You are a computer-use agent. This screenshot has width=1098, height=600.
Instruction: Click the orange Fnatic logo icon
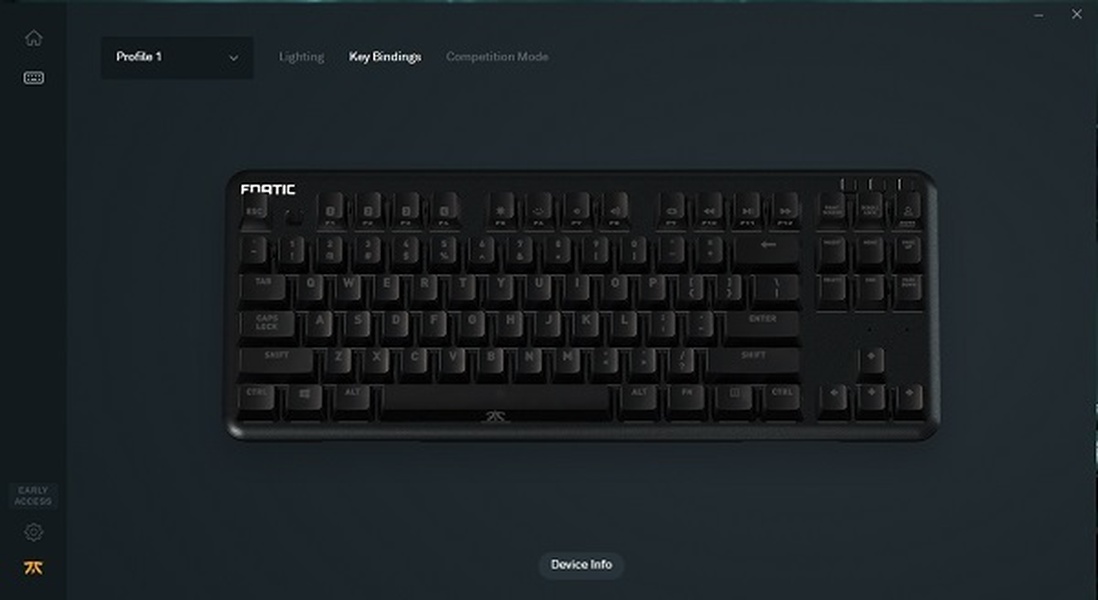coord(33,568)
